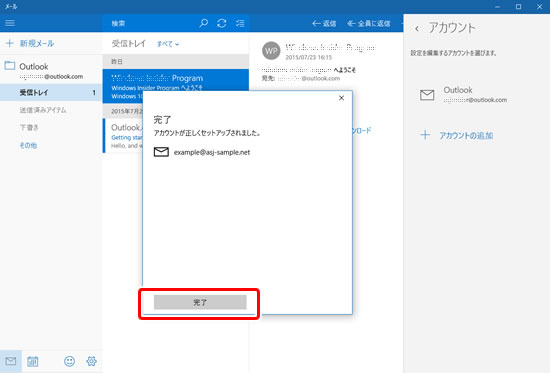
Task: Expand the すべて filter dropdown
Action: (x=168, y=44)
